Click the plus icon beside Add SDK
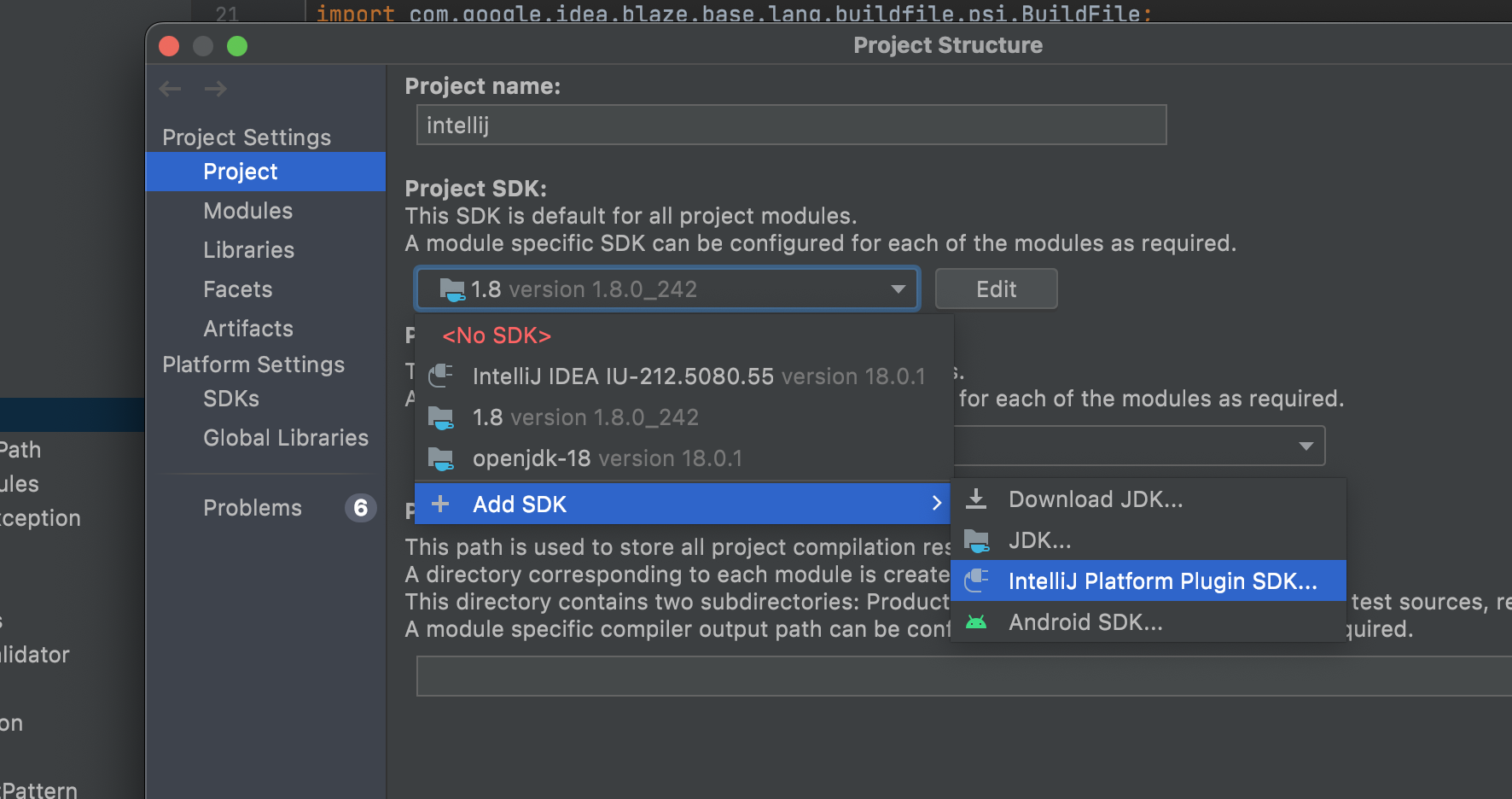Viewport: 1512px width, 799px height. [x=440, y=504]
